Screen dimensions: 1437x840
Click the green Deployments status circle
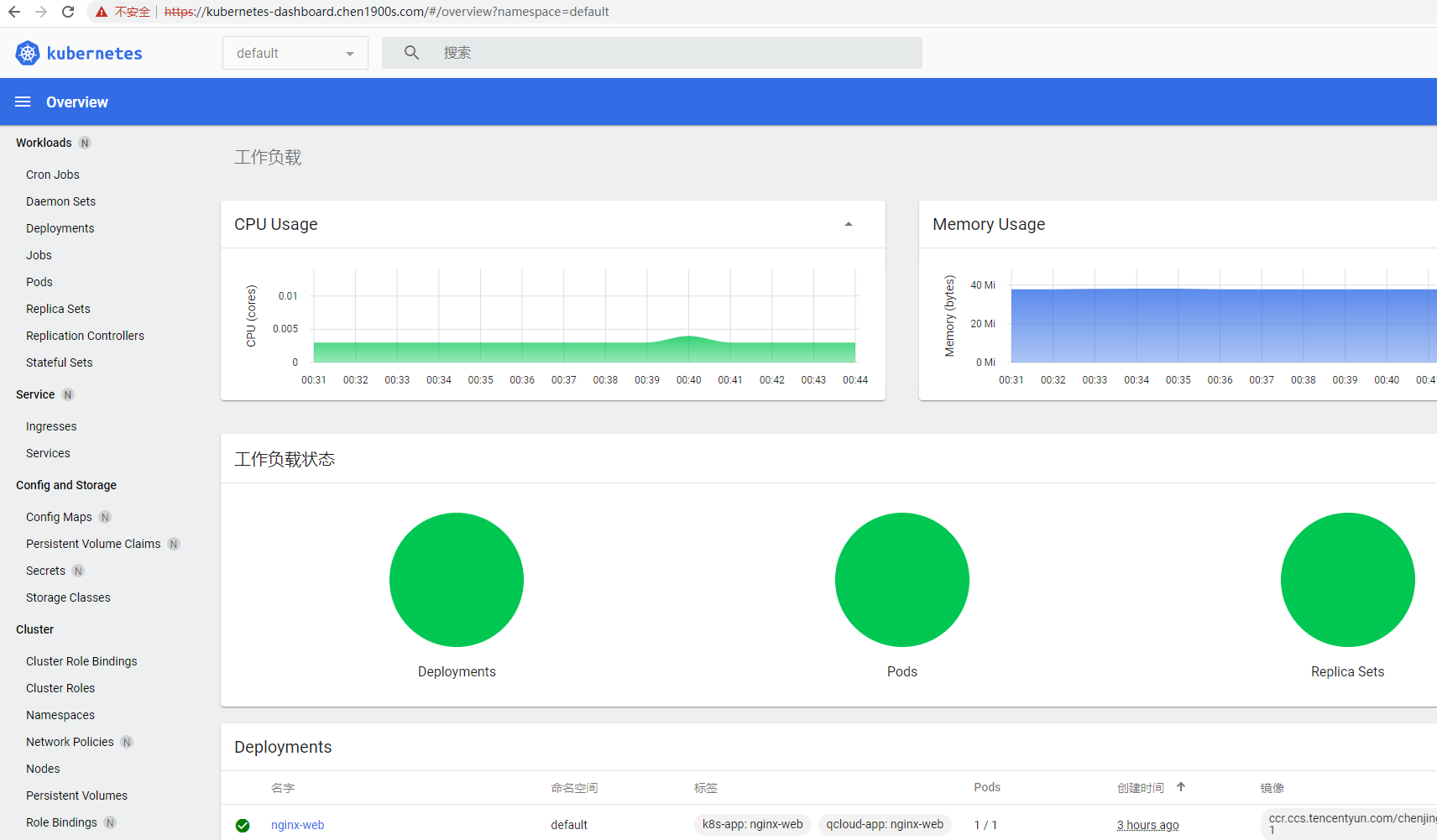[456, 580]
